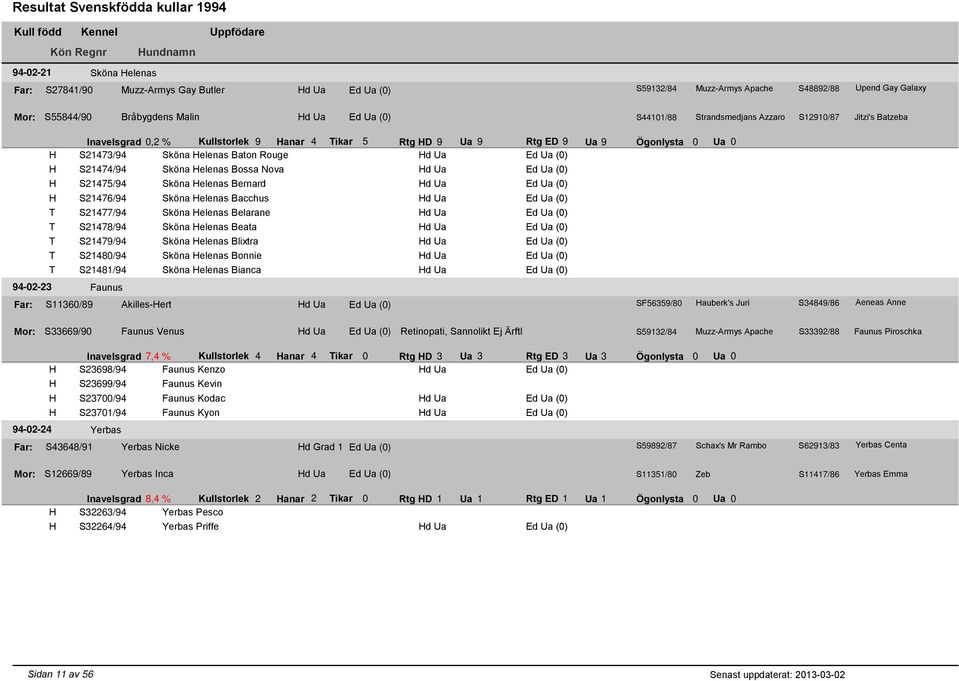This screenshot has height=681, width=959.
Task: Click ancestor 'Faunus Piroschka'
Action: [888, 331]
